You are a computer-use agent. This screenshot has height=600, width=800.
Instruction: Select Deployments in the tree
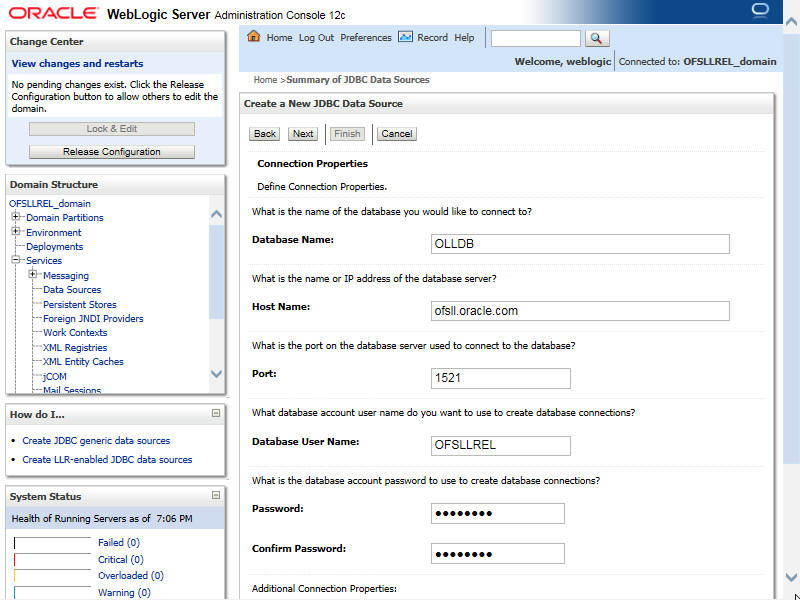point(55,246)
